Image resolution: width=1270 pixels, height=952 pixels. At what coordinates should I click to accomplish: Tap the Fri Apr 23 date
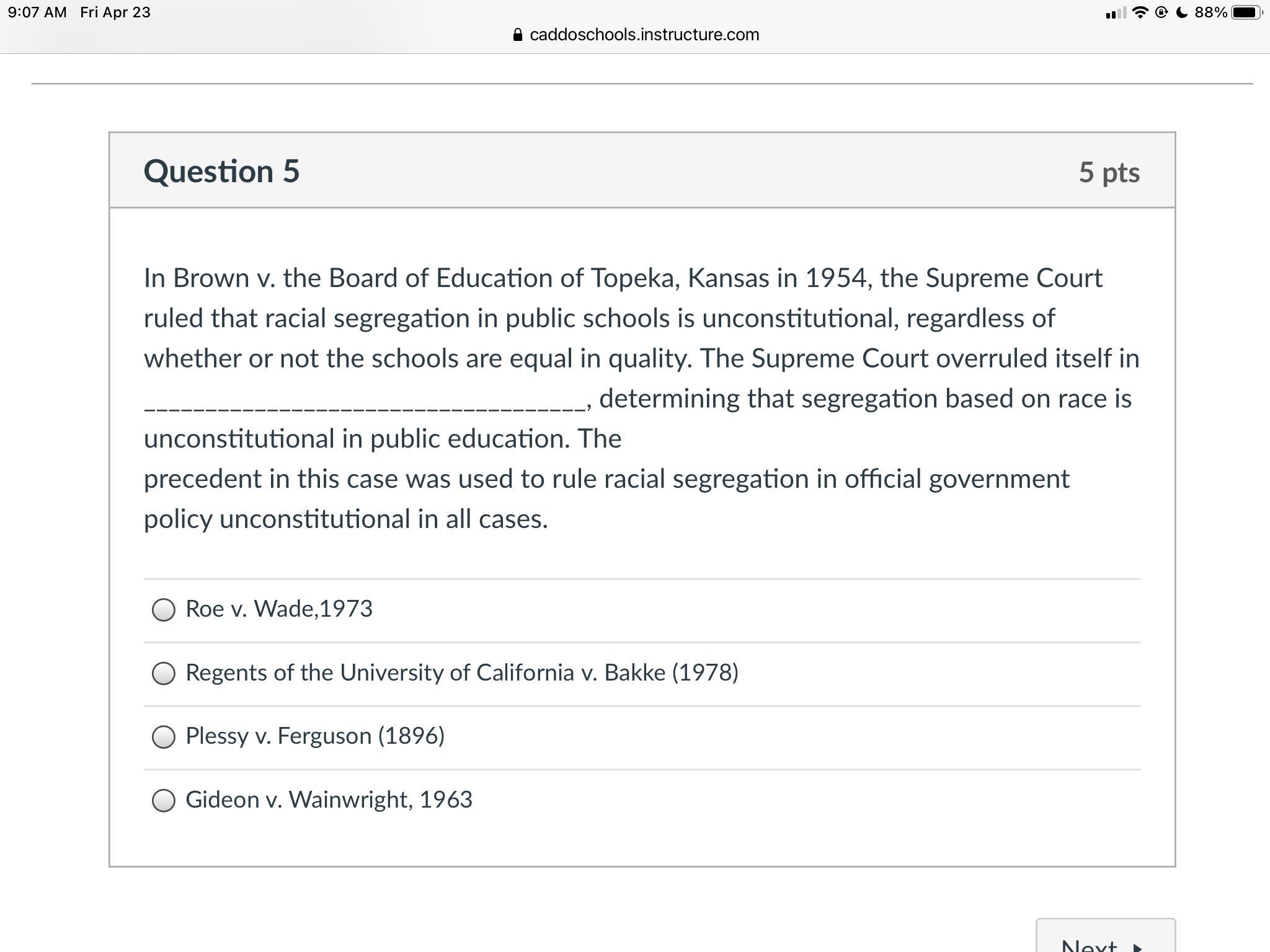(x=115, y=12)
